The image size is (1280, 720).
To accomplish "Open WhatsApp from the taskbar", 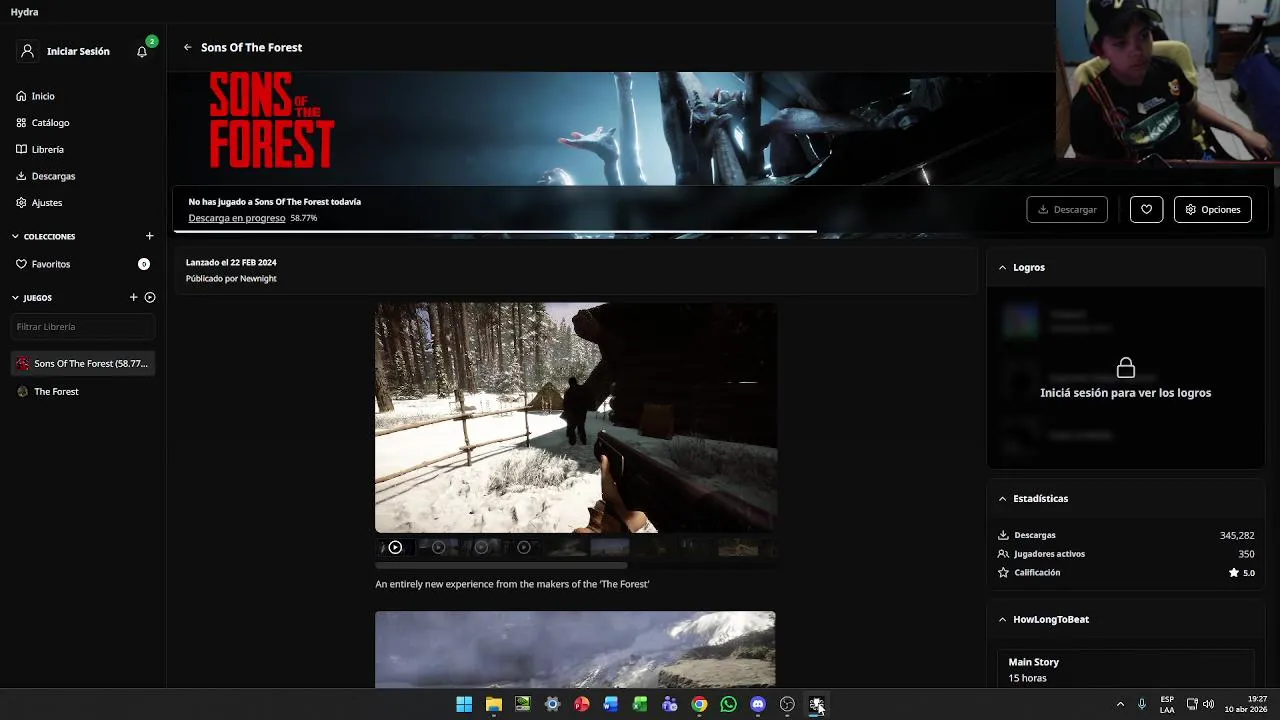I will pos(728,704).
